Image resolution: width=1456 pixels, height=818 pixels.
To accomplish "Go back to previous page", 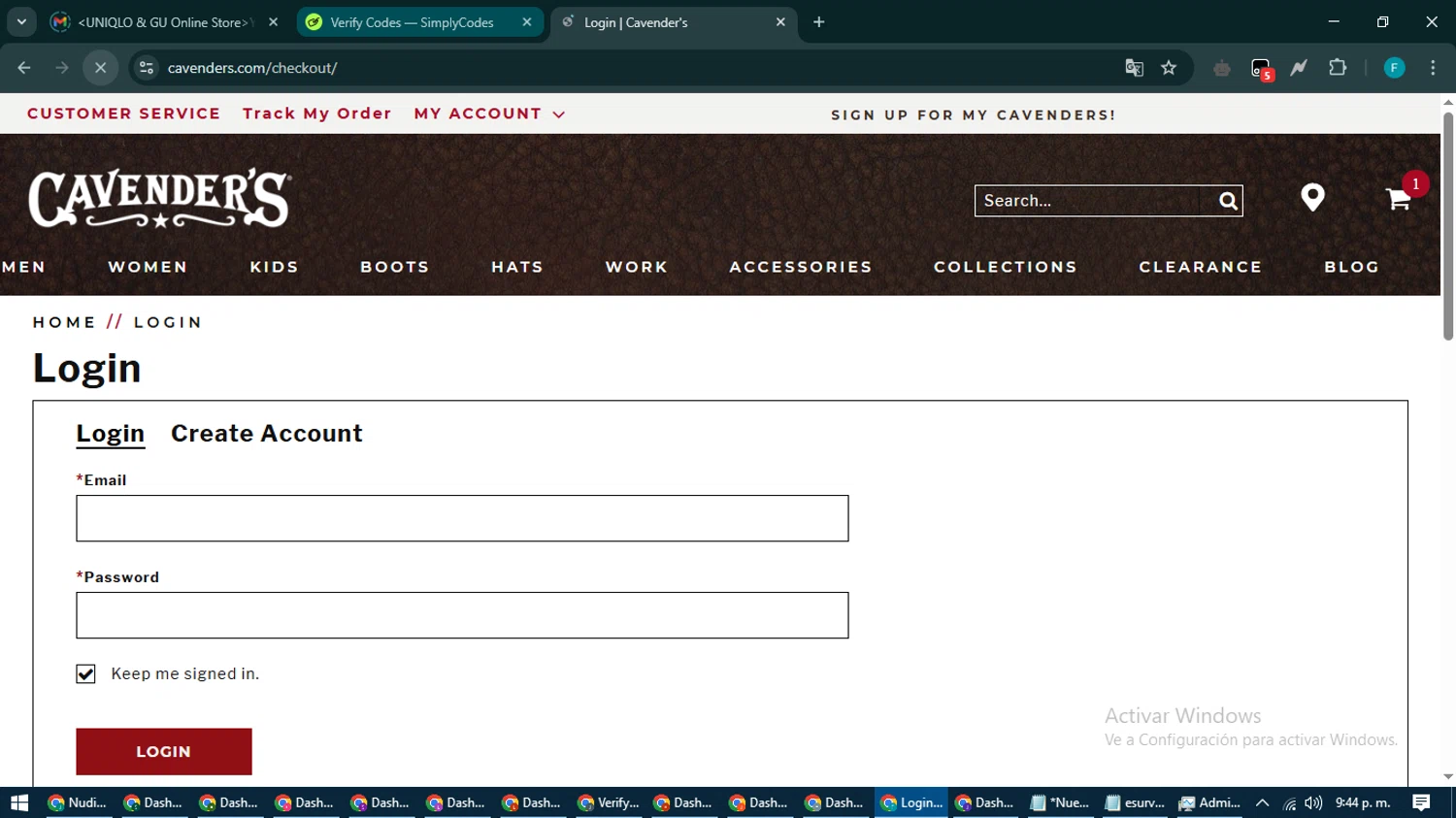I will 24,68.
